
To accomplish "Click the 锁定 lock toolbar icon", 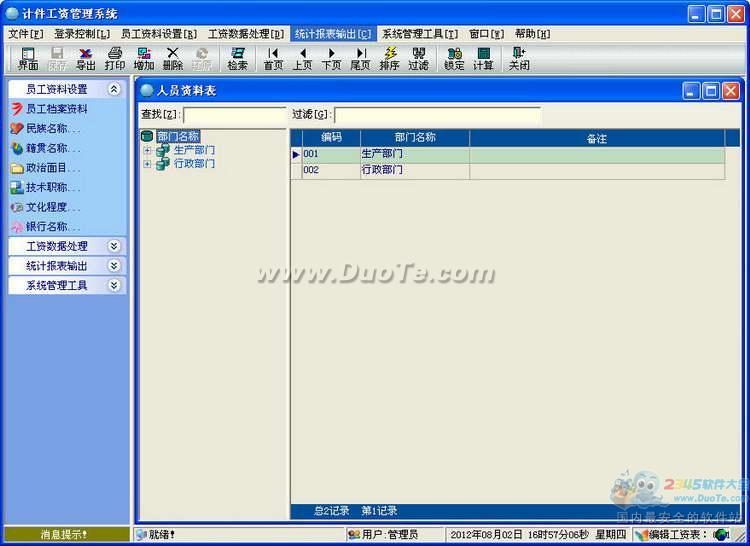I will (x=454, y=58).
